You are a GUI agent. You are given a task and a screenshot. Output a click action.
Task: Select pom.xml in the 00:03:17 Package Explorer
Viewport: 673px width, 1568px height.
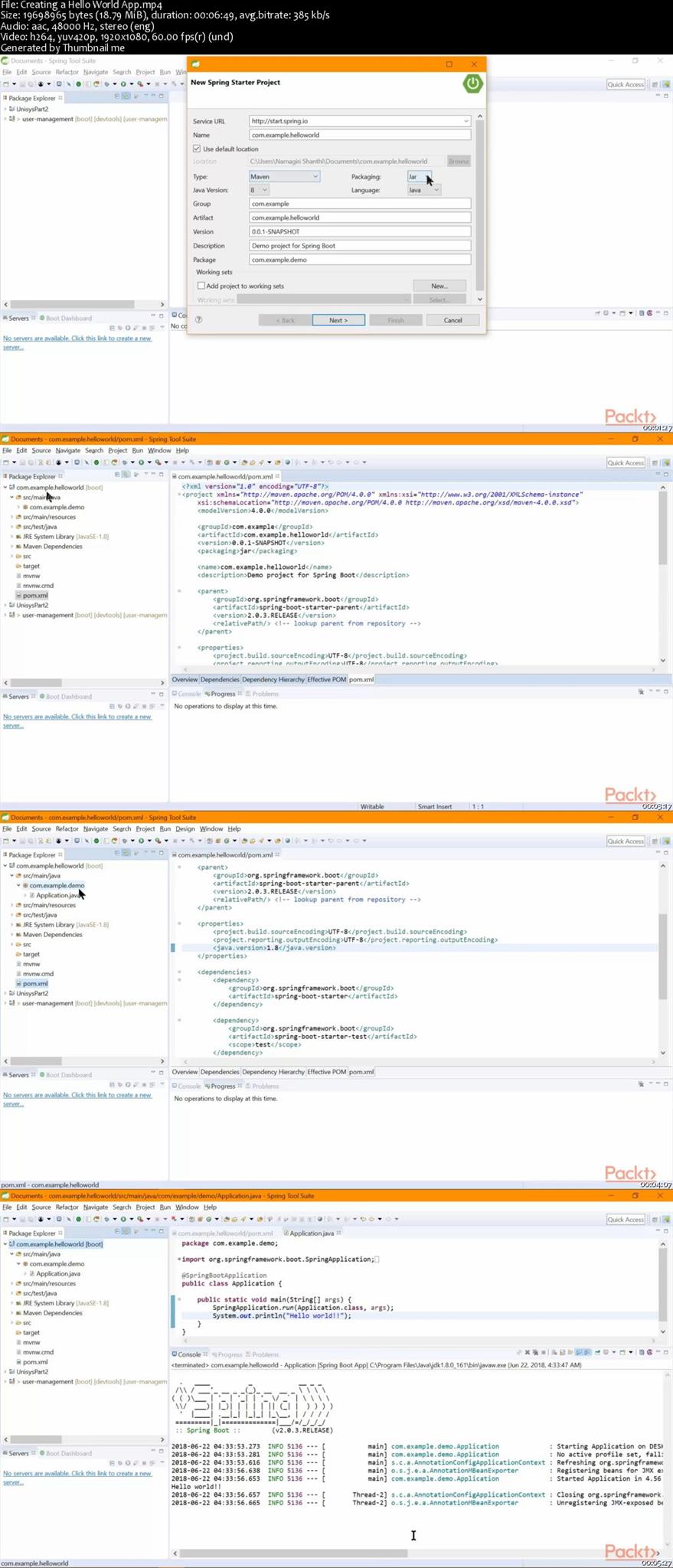click(x=35, y=595)
